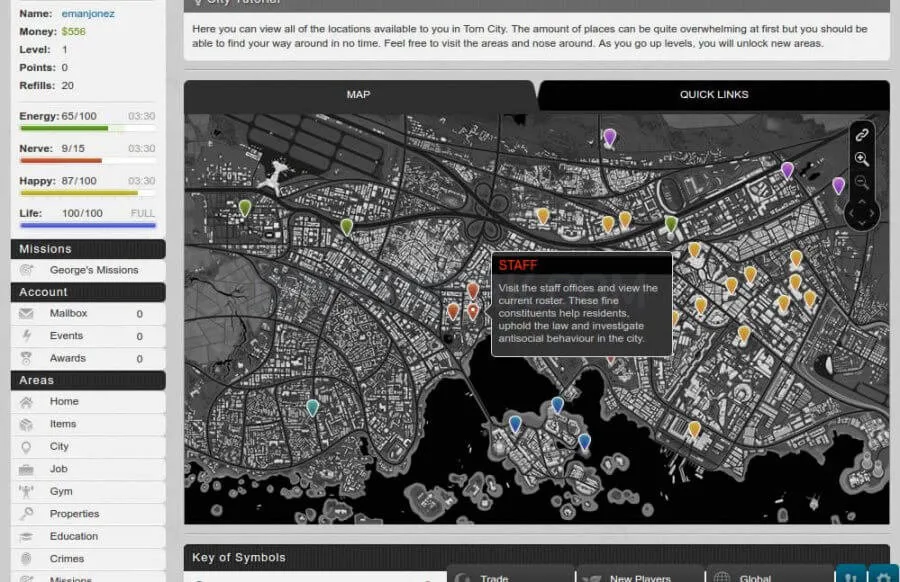Click the Refills value 20
The width and height of the screenshot is (900, 582).
point(67,86)
